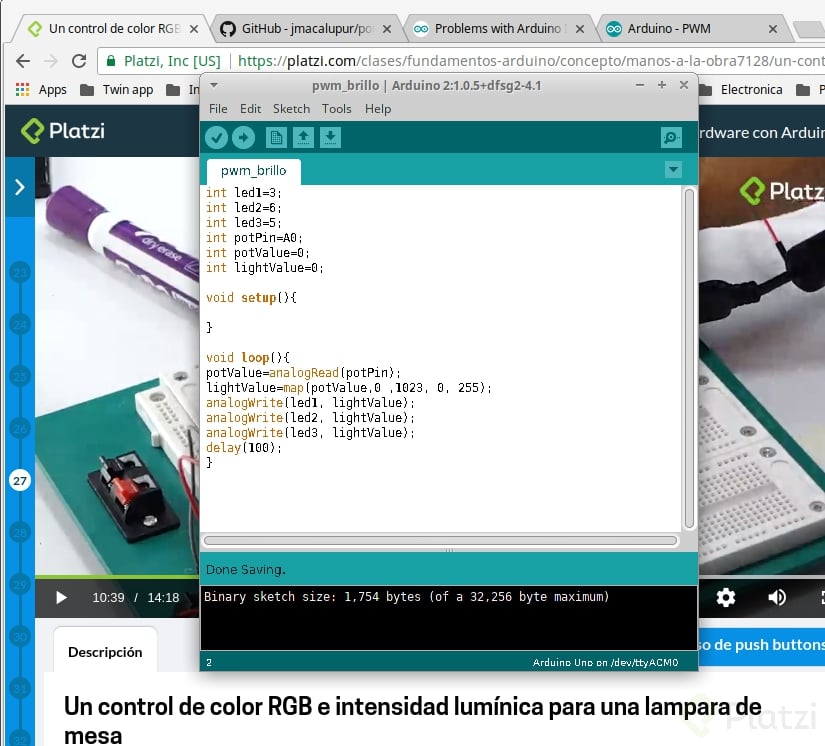Screen dimensions: 825x746
Task: Switch to Arduino - PWM browser tab
Action: [691, 28]
